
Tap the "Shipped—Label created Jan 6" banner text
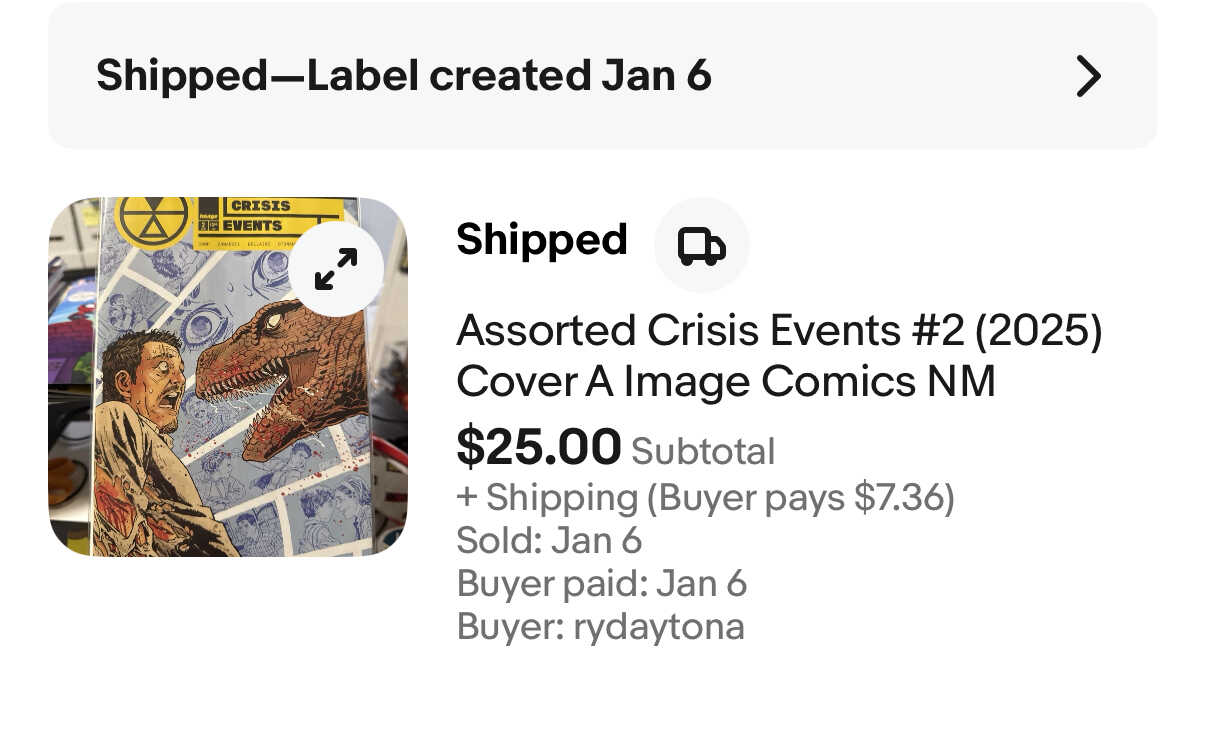(403, 76)
